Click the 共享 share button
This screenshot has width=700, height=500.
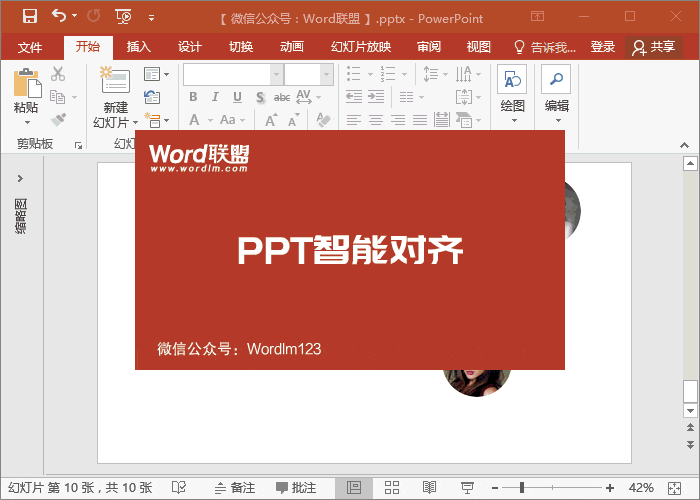[654, 47]
